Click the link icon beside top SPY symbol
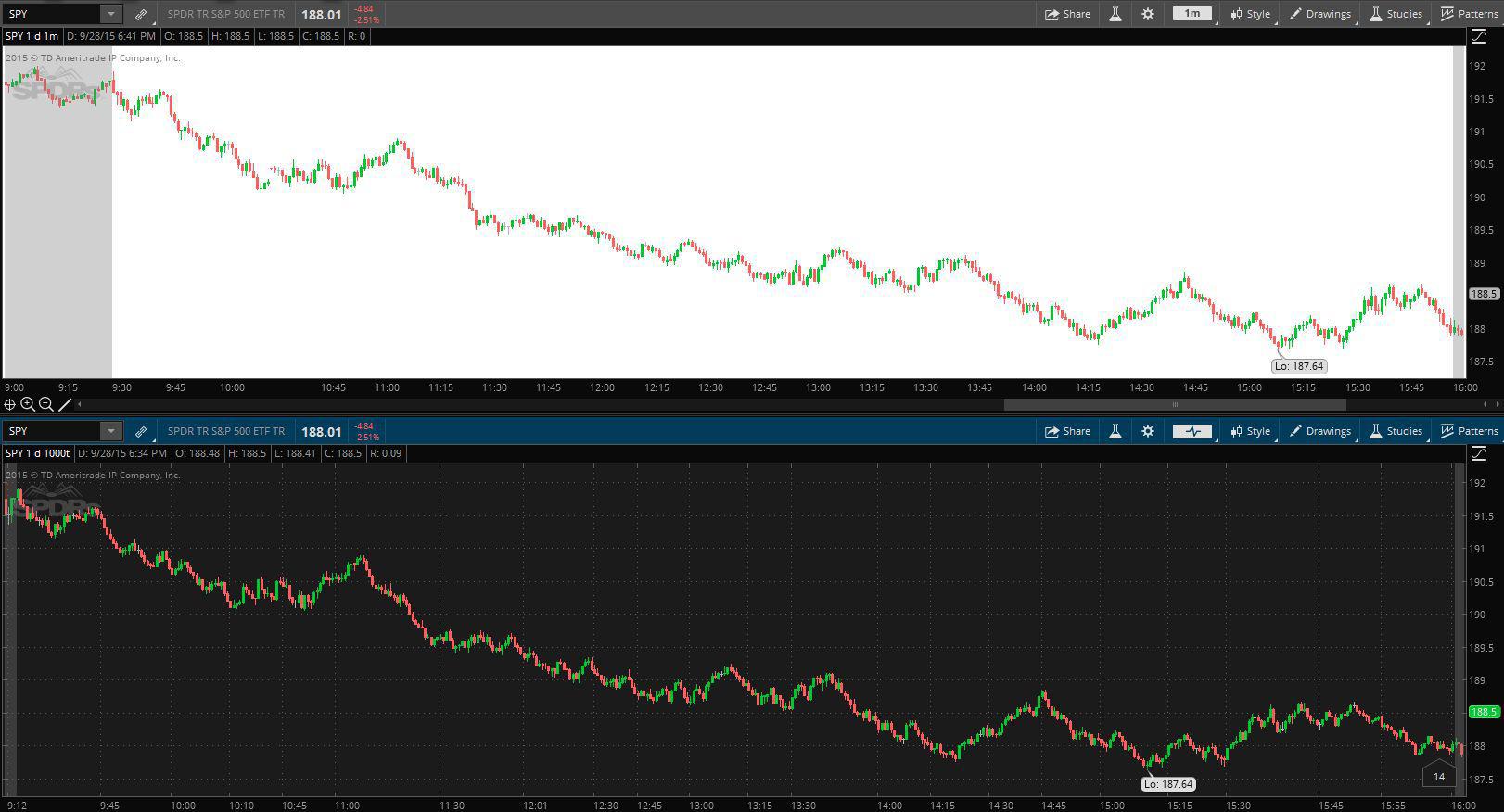The width and height of the screenshot is (1504, 812). click(141, 15)
